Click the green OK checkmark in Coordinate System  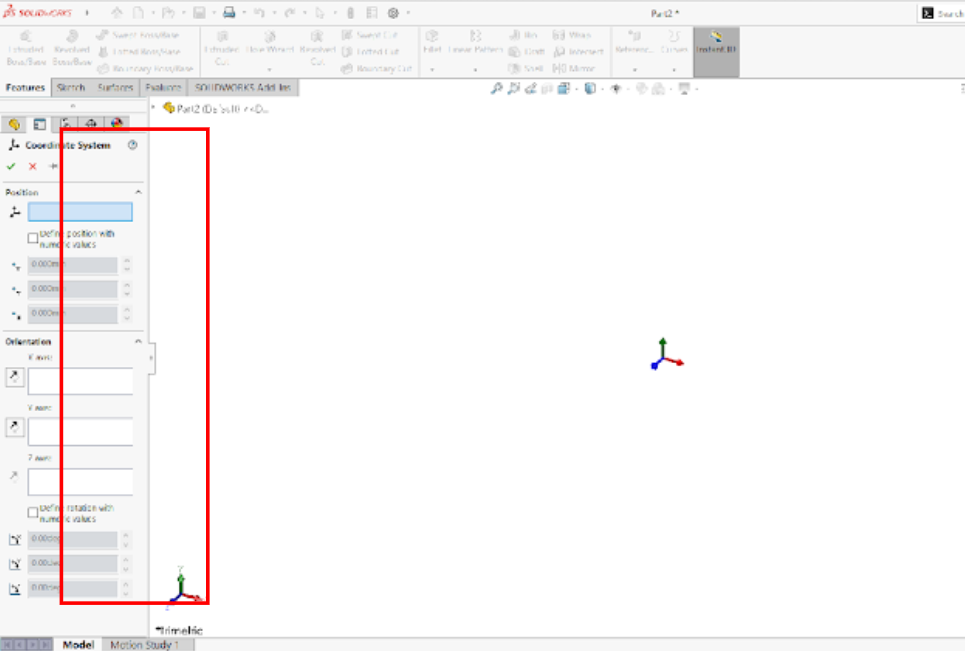(11, 166)
